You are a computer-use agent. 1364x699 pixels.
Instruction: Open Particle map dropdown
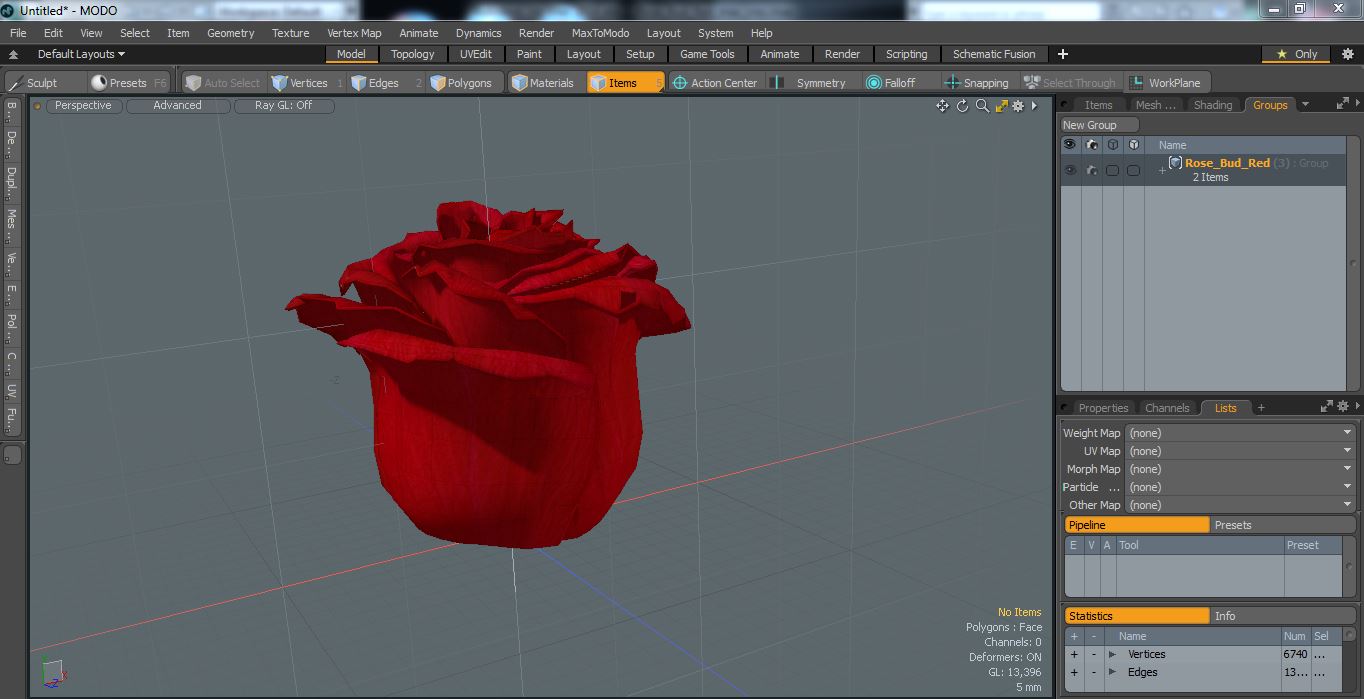1240,487
